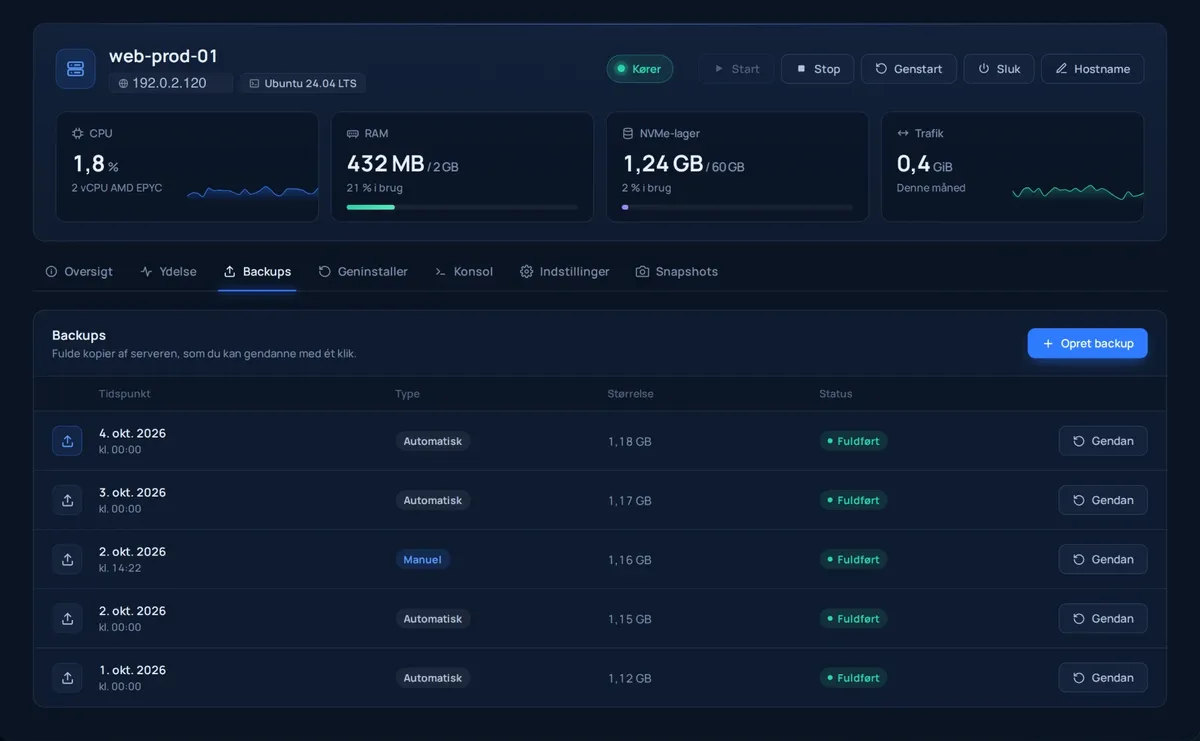Click the Ubuntu 24.04 LTS OS icon
Screen dimensions: 1200x741
pyautogui.click(x=254, y=83)
